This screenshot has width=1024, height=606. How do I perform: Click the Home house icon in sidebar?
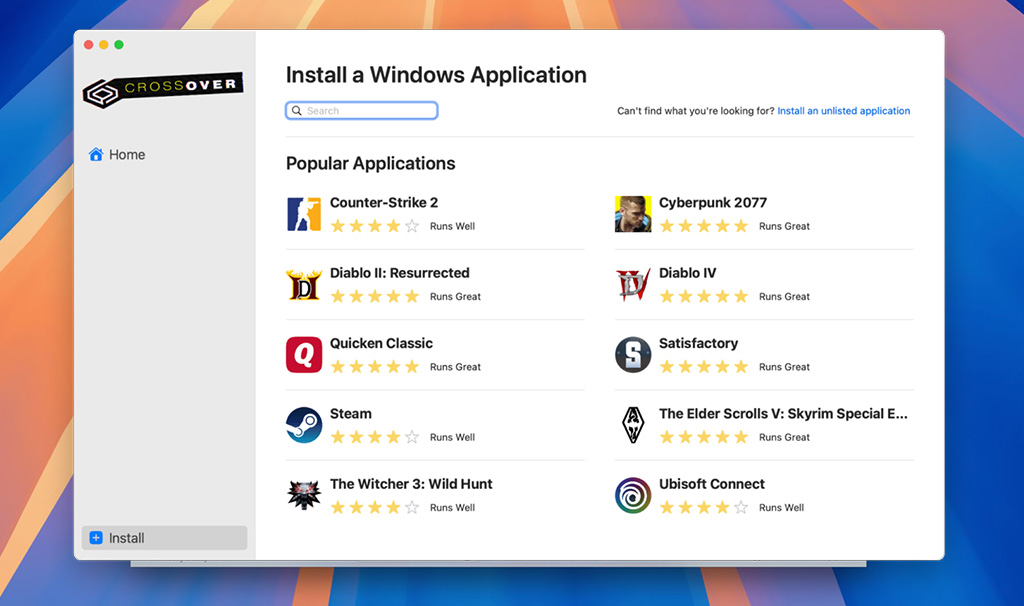click(x=96, y=154)
